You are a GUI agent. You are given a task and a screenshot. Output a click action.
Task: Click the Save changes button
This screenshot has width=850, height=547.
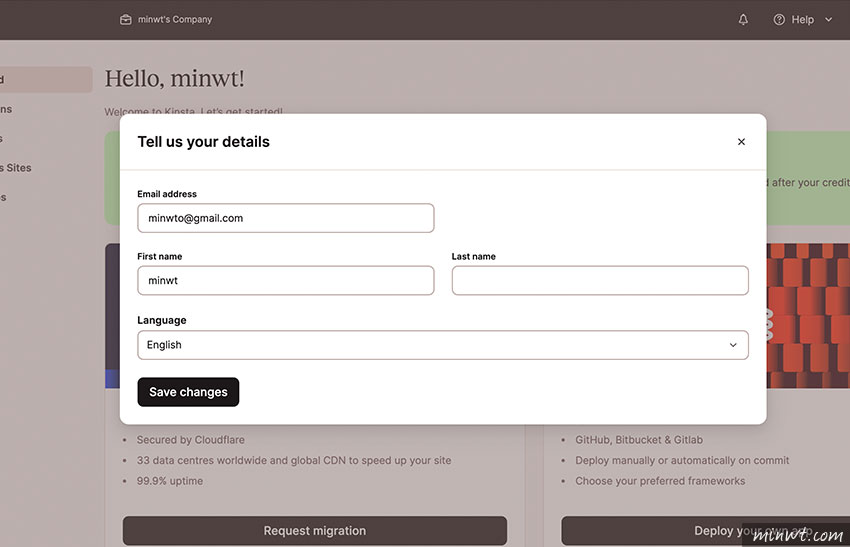(x=188, y=392)
